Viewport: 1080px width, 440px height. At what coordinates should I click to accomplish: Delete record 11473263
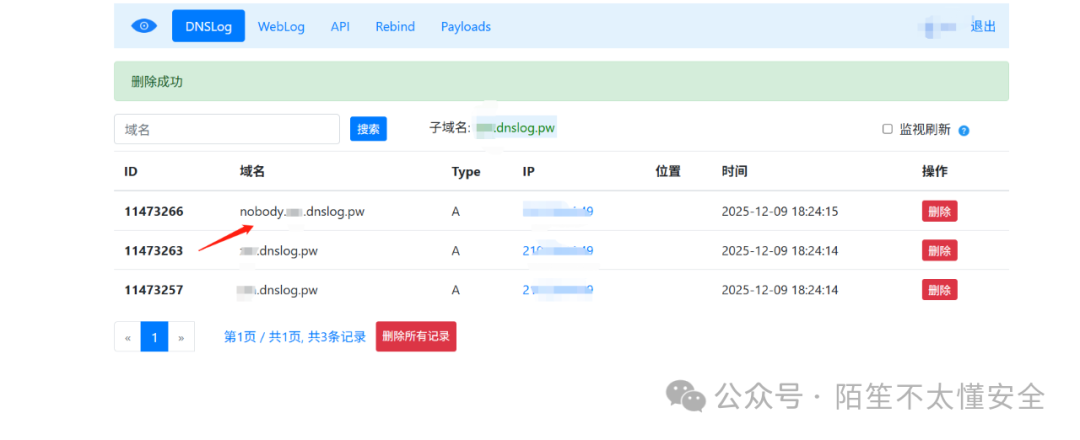[939, 250]
